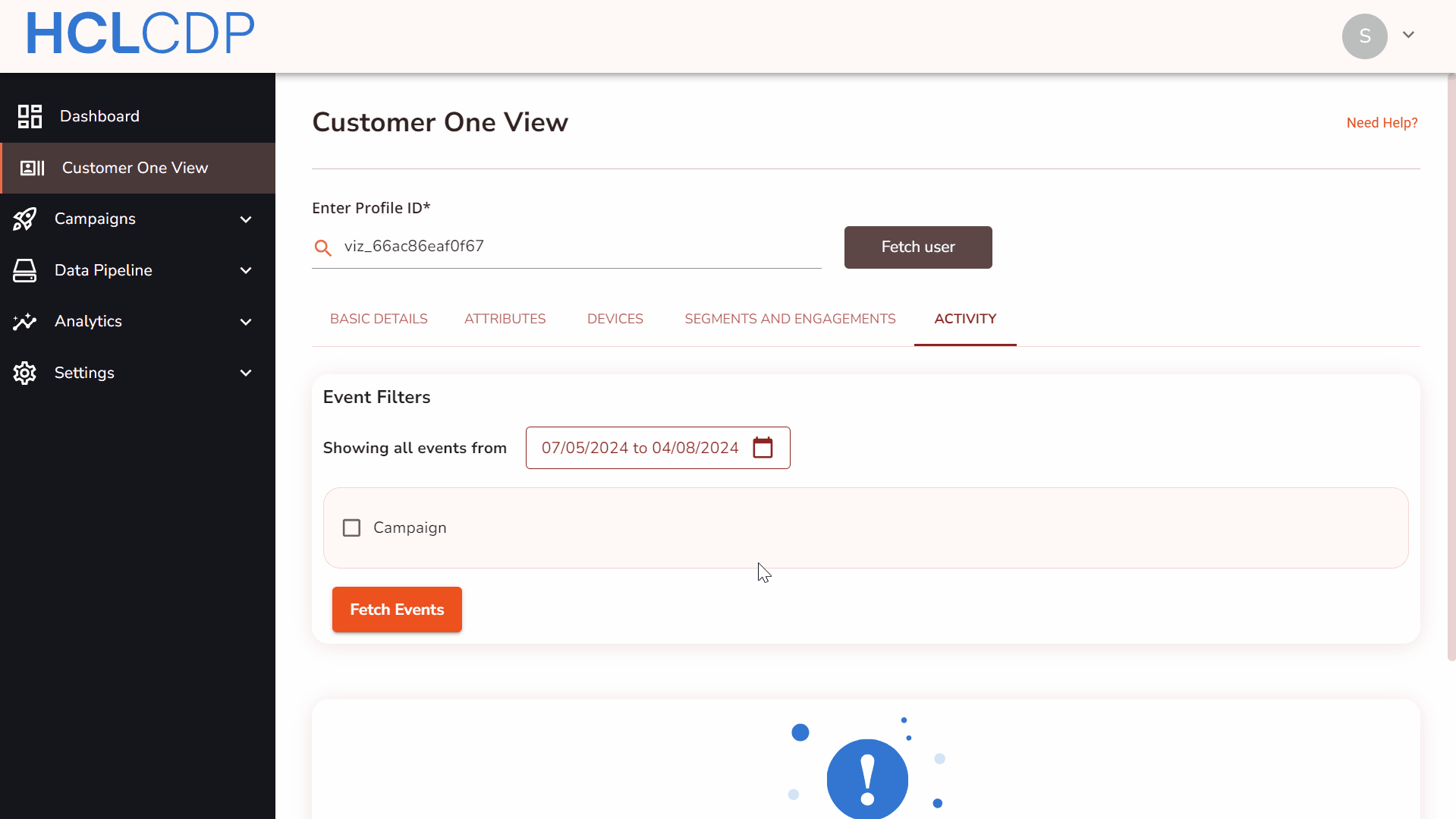Click the Fetch Events button
The height and width of the screenshot is (819, 1456).
[397, 610]
